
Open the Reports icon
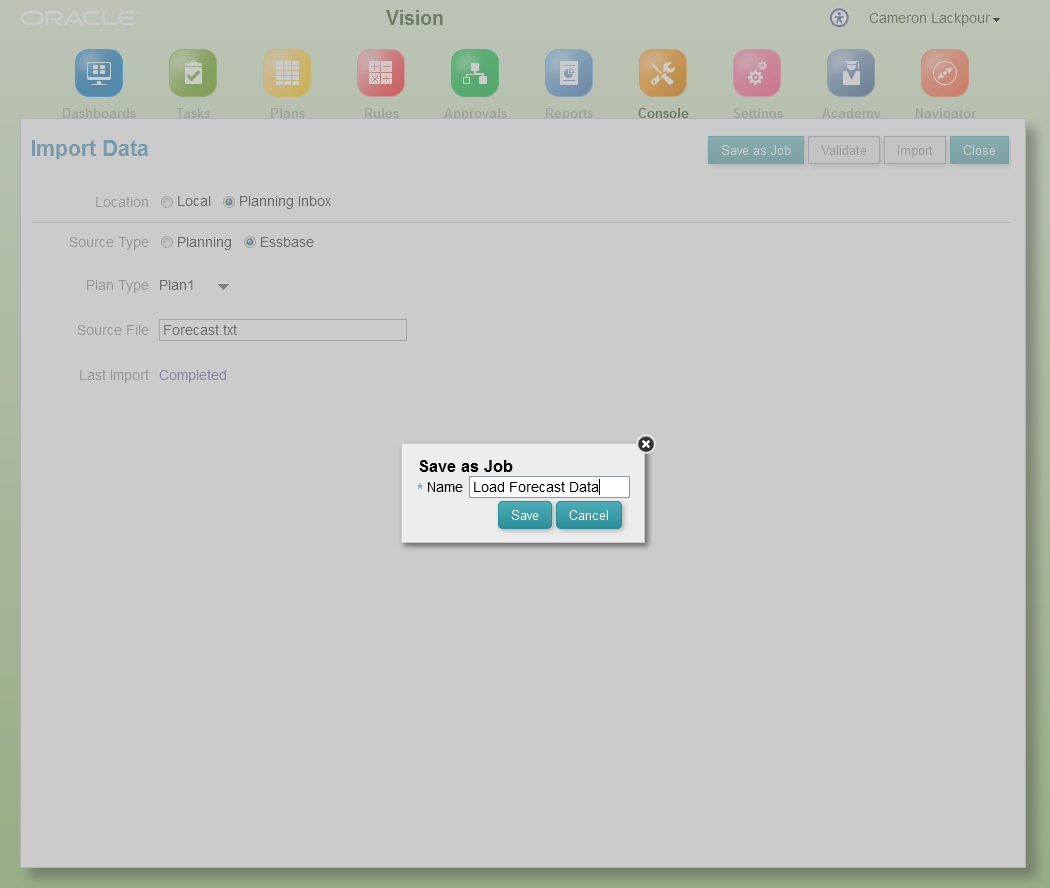[x=569, y=73]
